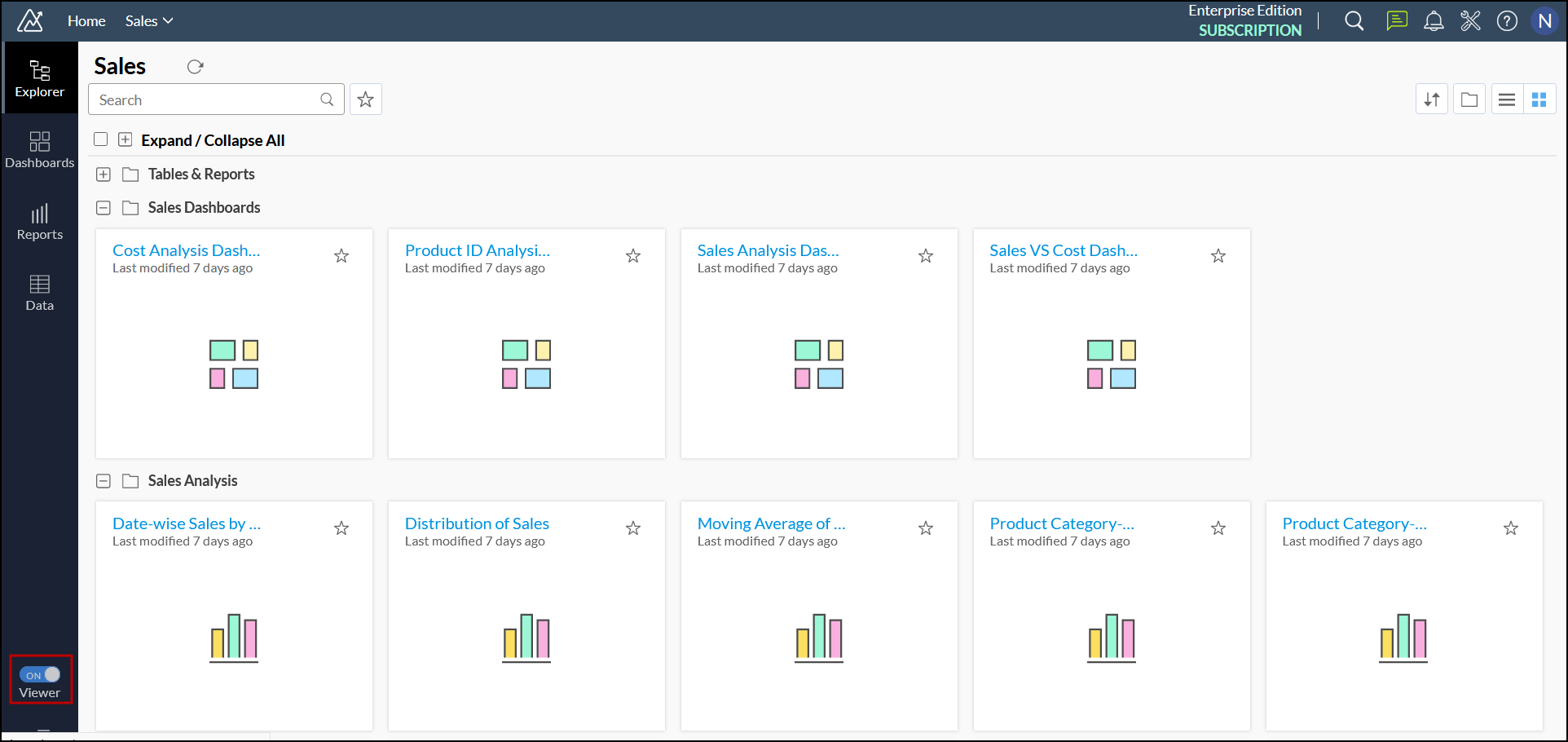Open Sales VS Cost Dashboard link
This screenshot has height=742, width=1568.
1063,250
